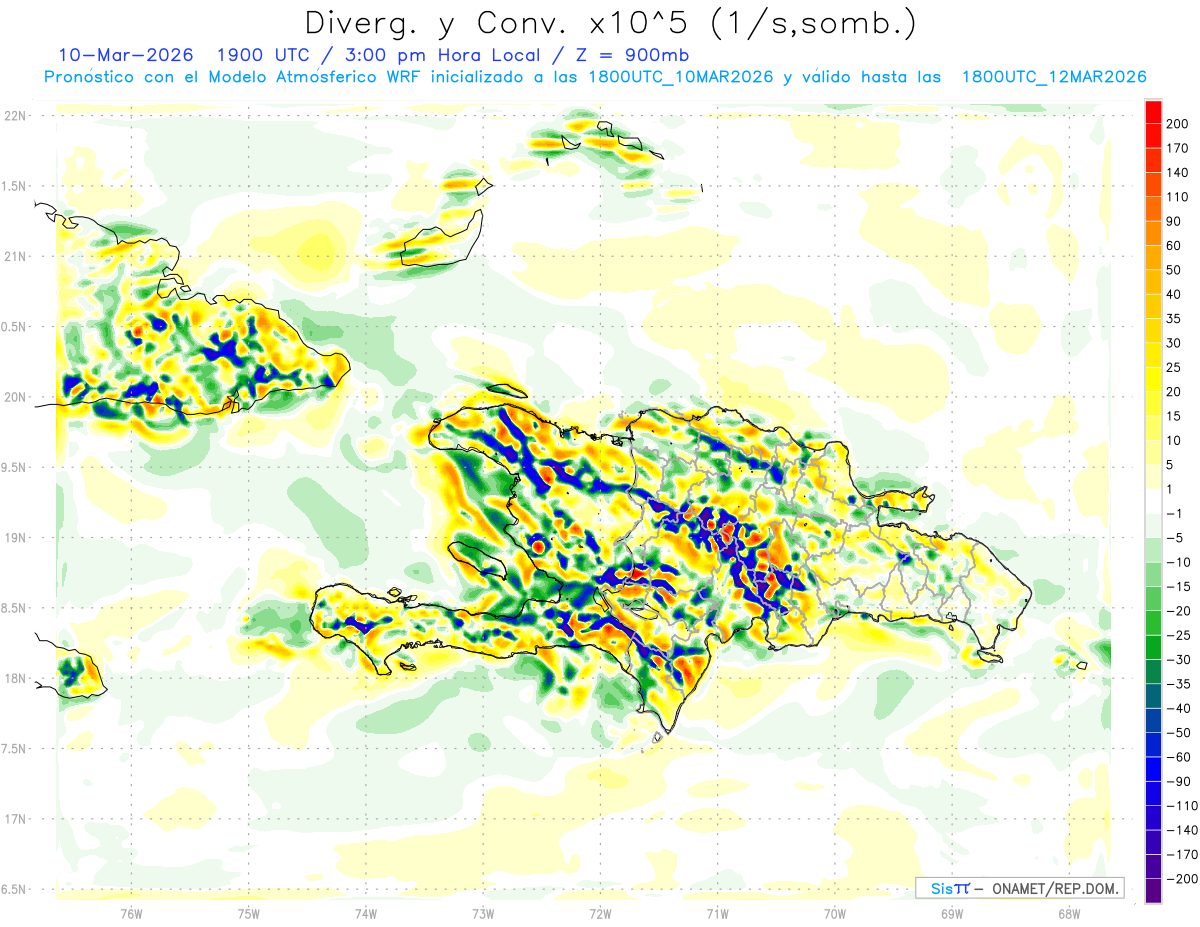This screenshot has height=927, width=1200.
Task: Click the latitude label "22N"
Action: pyautogui.click(x=15, y=116)
